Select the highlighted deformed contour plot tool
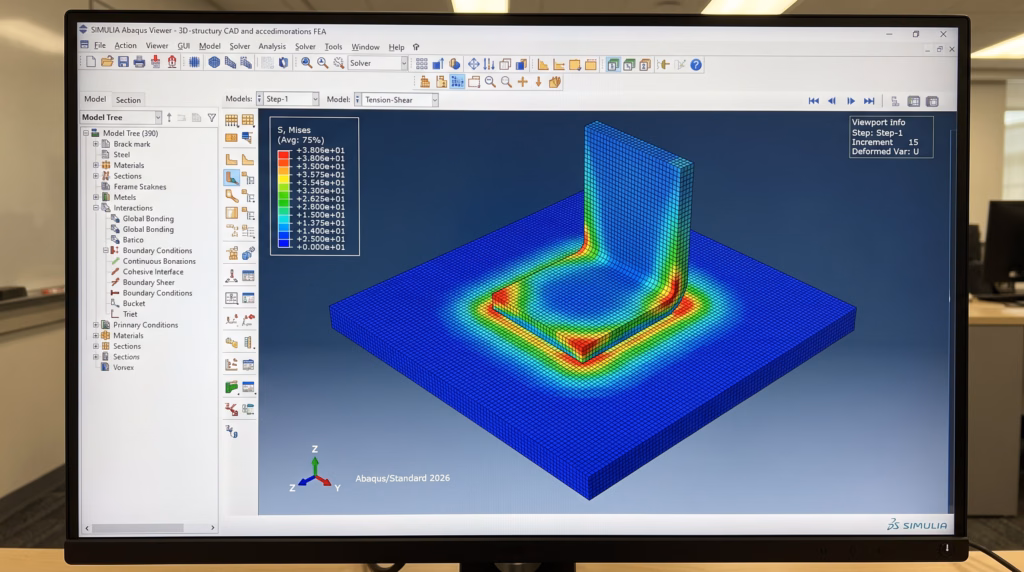The height and width of the screenshot is (572, 1024). [x=231, y=177]
